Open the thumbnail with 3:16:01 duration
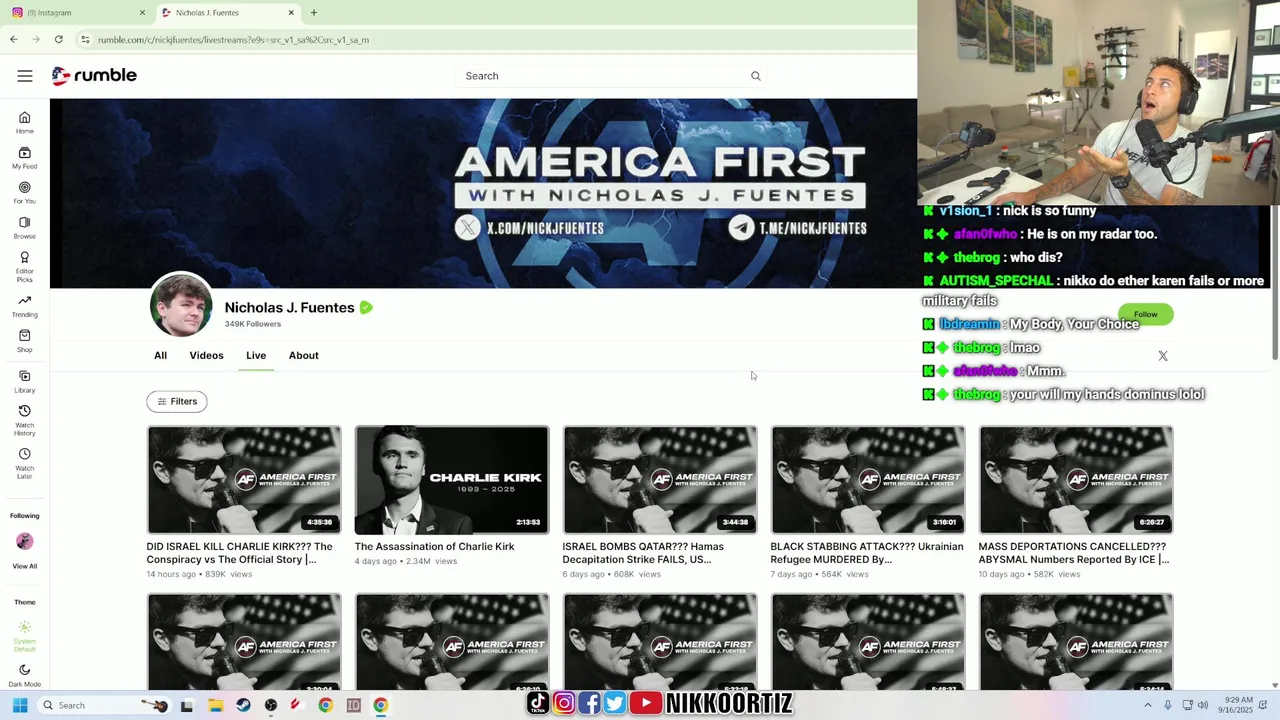This screenshot has height=720, width=1280. click(x=868, y=480)
